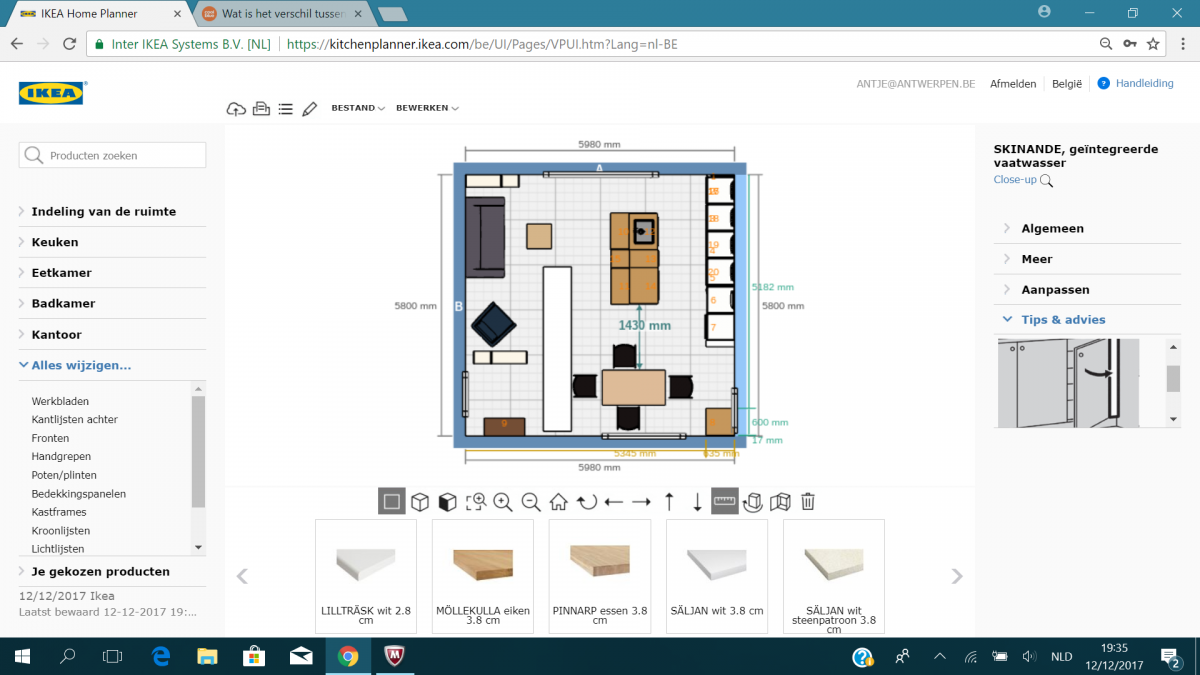1200x675 pixels.
Task: Click the print icon in the top toolbar
Action: (x=261, y=108)
